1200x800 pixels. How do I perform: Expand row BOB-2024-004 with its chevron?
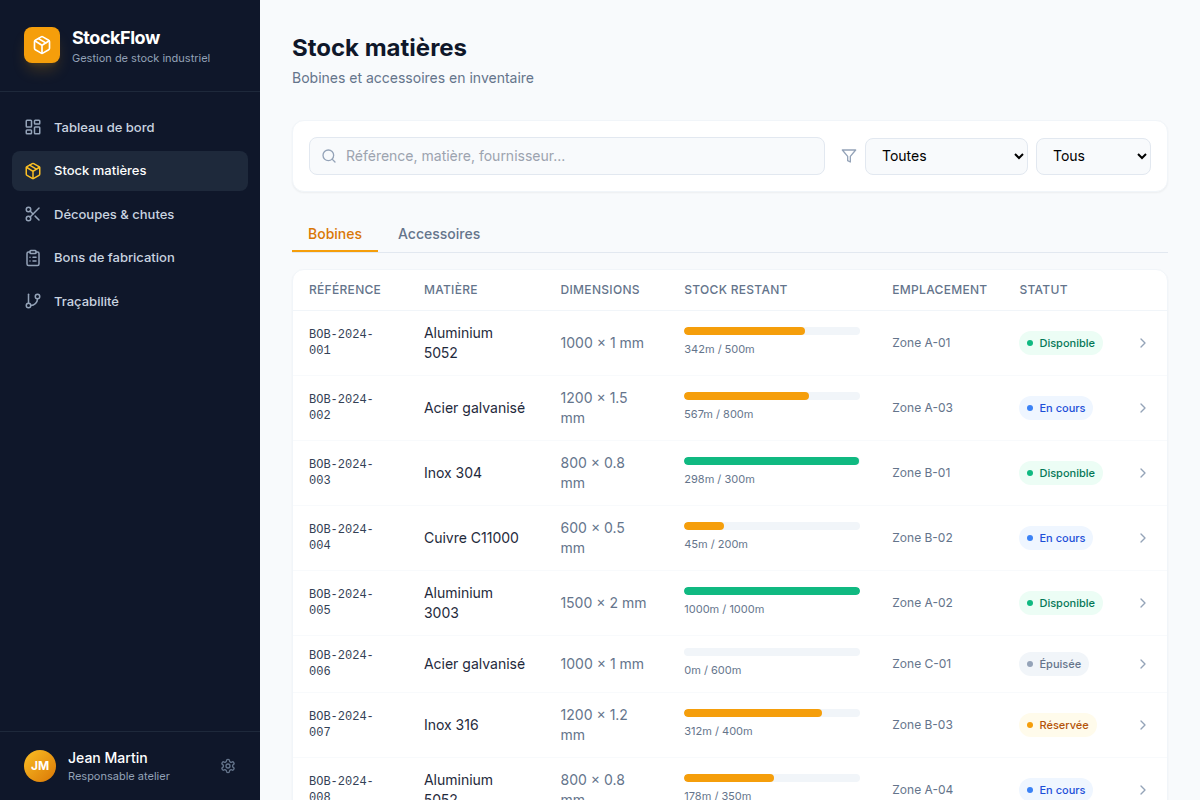[1143, 538]
